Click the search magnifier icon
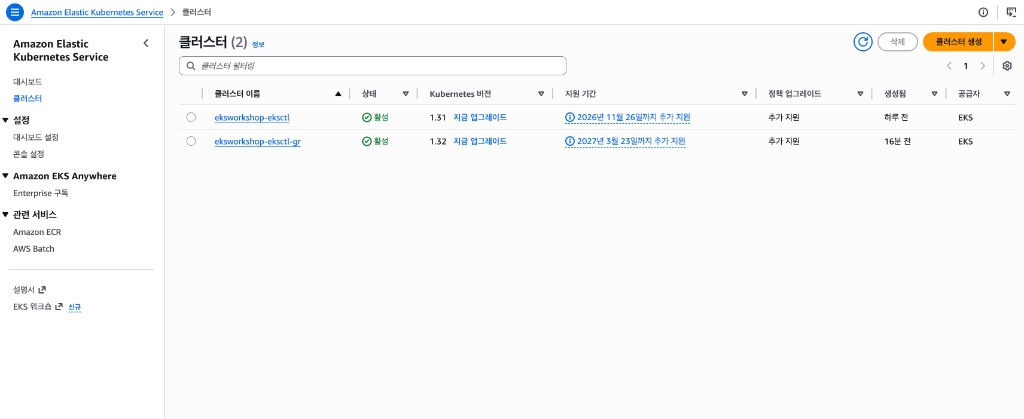1024x419 pixels. click(191, 66)
